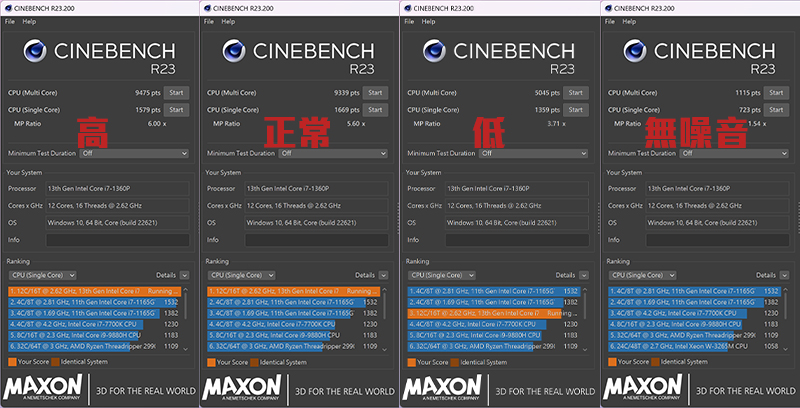The height and width of the screenshot is (408, 800).
Task: Click Cinebench sphere logo in 1115 pts window
Action: [635, 51]
